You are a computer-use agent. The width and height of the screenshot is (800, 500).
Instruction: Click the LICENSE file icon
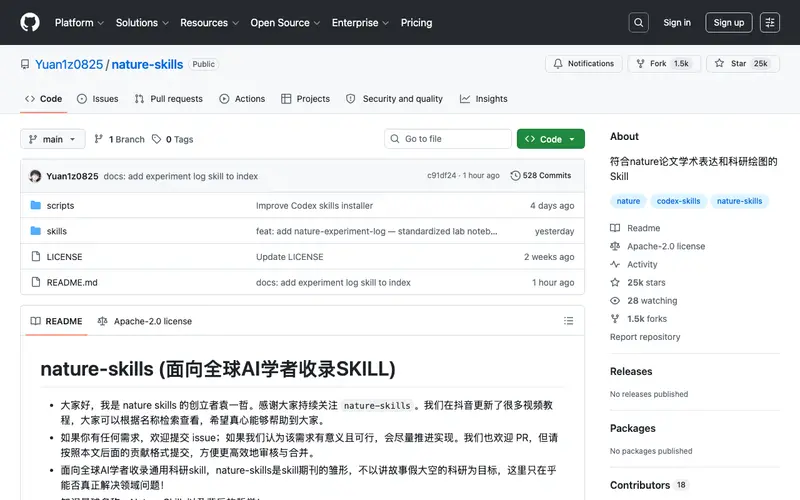(36, 256)
